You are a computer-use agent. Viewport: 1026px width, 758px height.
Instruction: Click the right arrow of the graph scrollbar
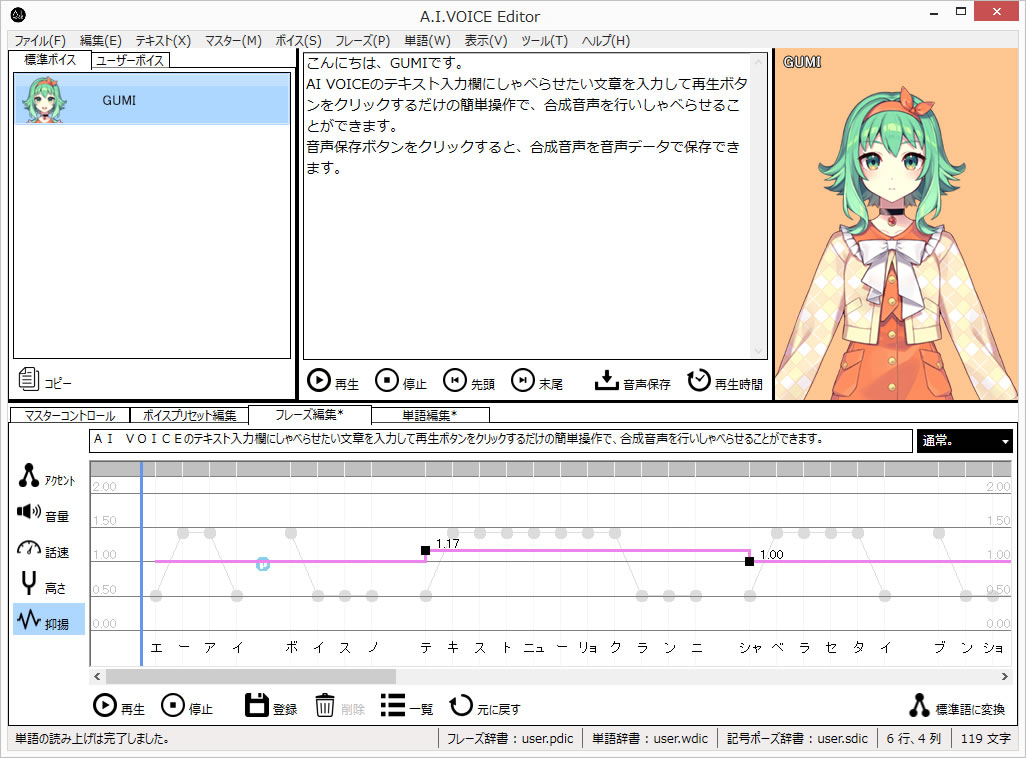click(x=1004, y=676)
